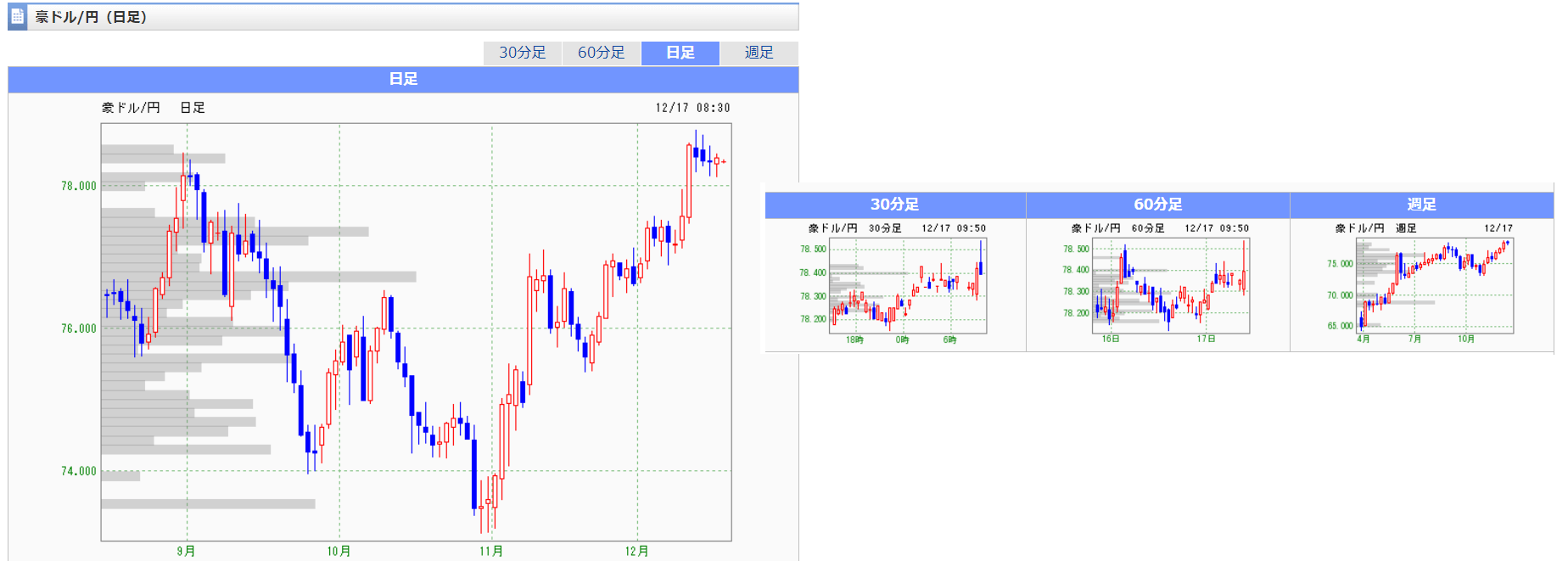
Task: Switch to the 60分足 tab
Action: 602,53
